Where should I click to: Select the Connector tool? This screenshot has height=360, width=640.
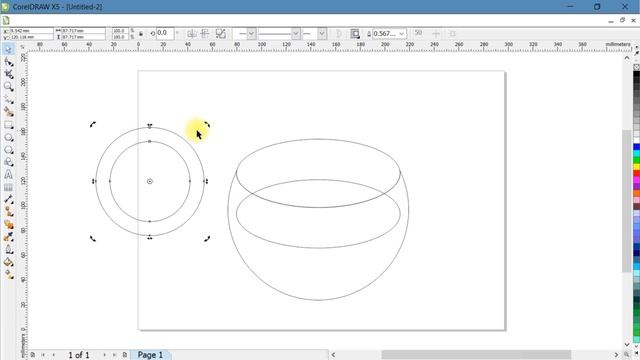(8, 212)
